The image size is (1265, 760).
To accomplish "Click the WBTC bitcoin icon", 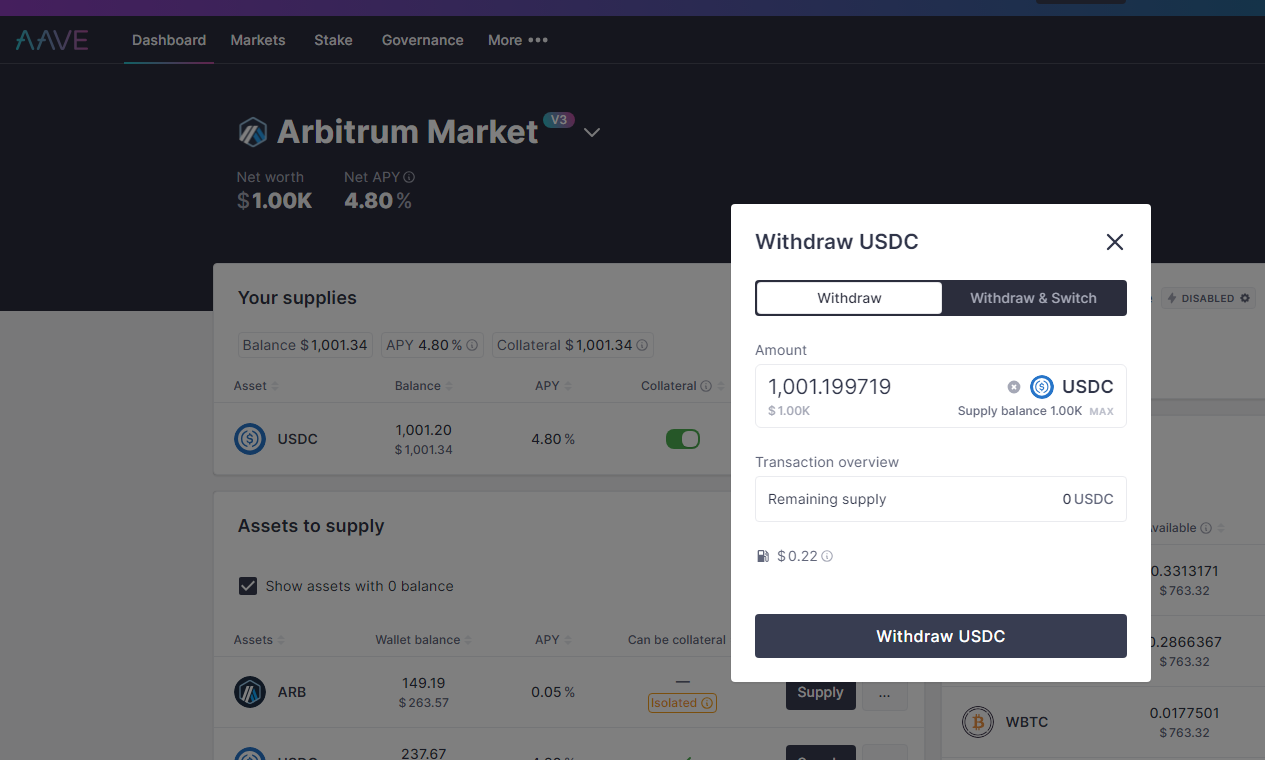I will click(978, 722).
